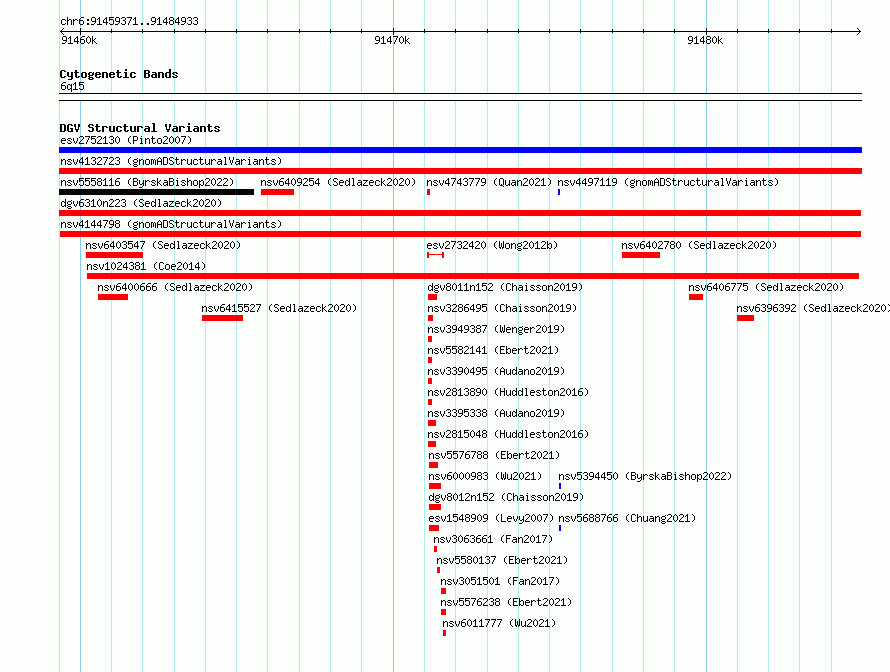Click nsv6396392 (Sedlazeck2020) label
Image resolution: width=890 pixels, height=672 pixels.
click(813, 308)
